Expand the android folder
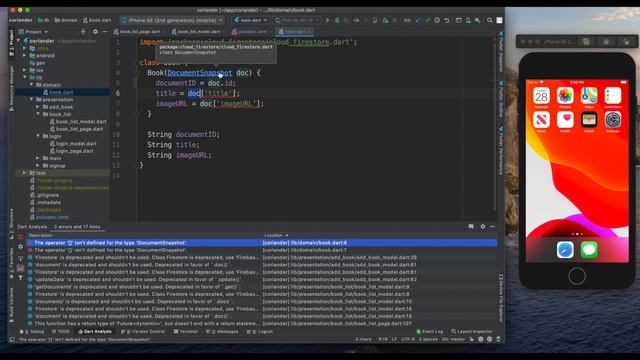 pos(25,56)
